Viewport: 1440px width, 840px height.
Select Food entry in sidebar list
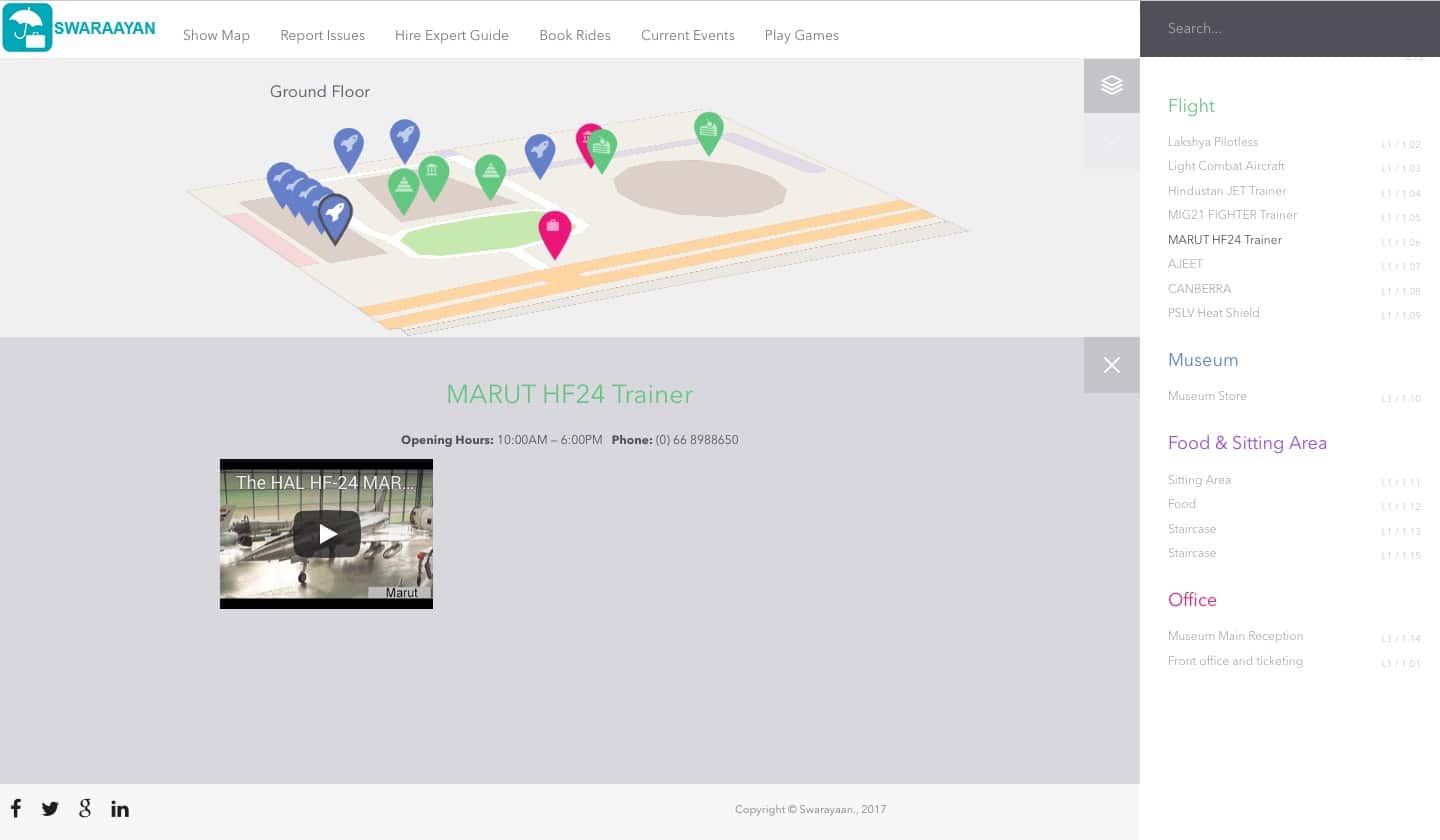pyautogui.click(x=1182, y=504)
